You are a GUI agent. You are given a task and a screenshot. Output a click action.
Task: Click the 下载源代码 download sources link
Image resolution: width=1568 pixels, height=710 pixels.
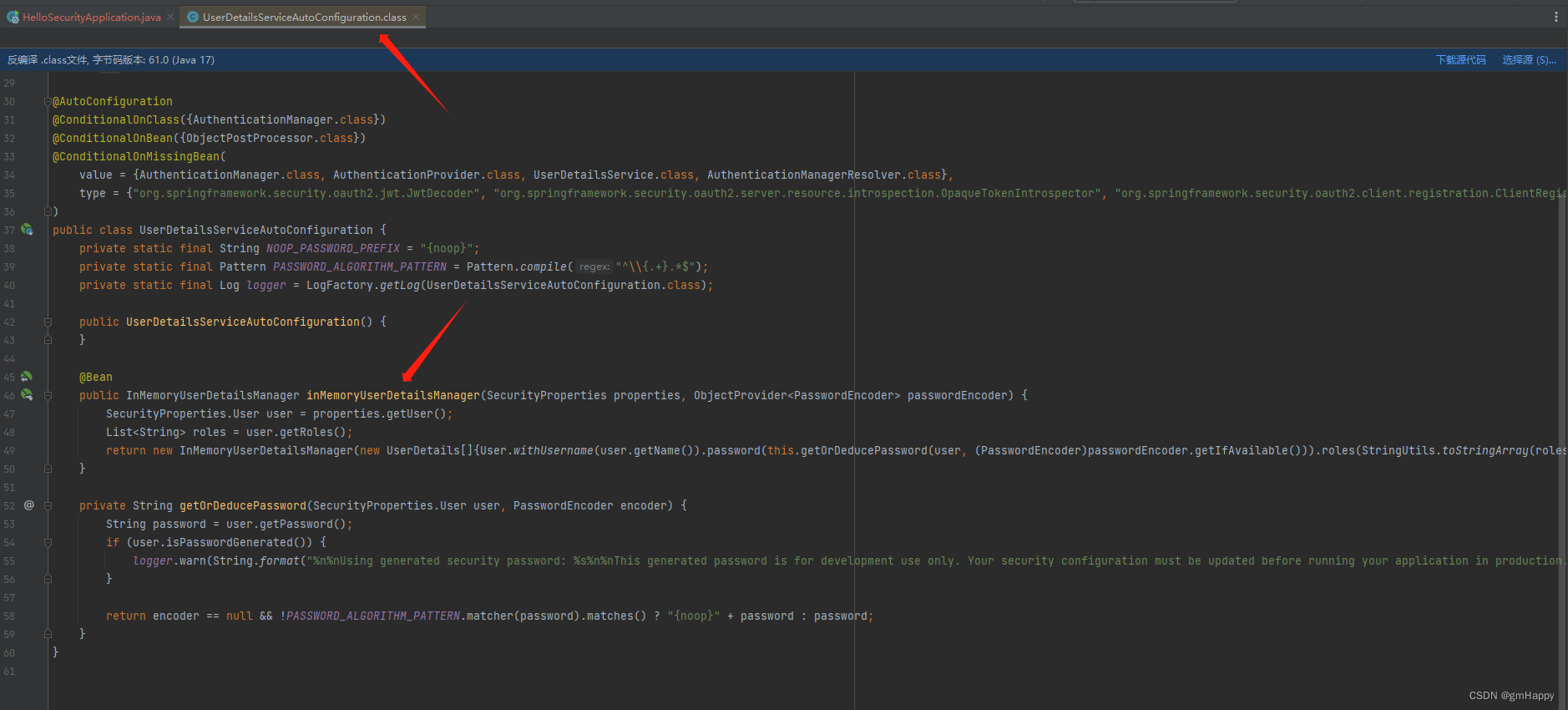tap(1460, 60)
